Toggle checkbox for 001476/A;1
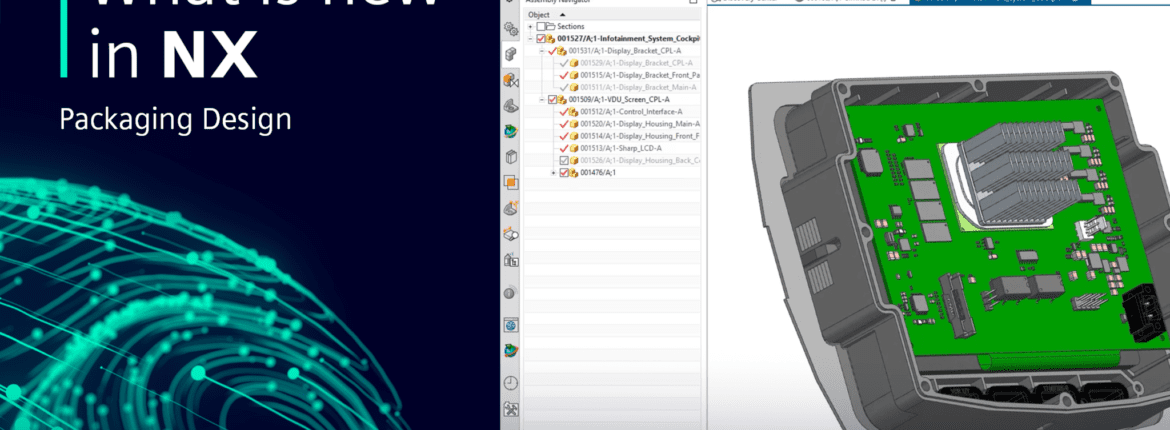 [564, 172]
